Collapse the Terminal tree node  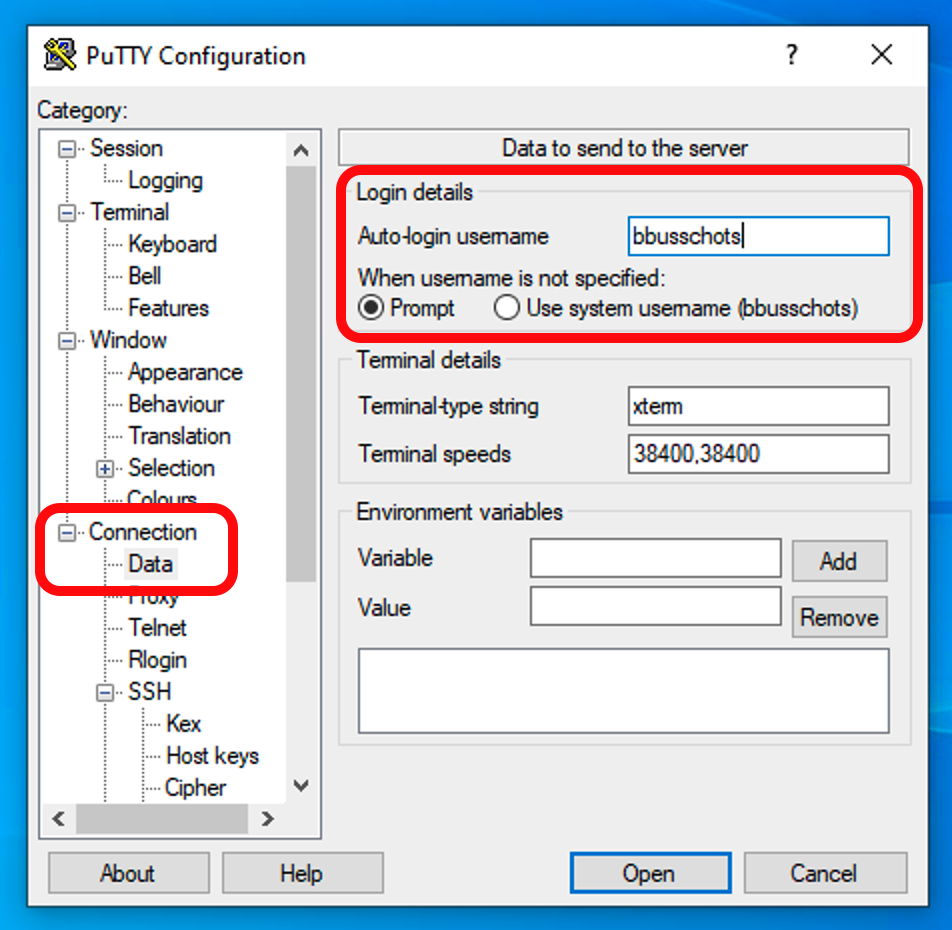tap(67, 213)
